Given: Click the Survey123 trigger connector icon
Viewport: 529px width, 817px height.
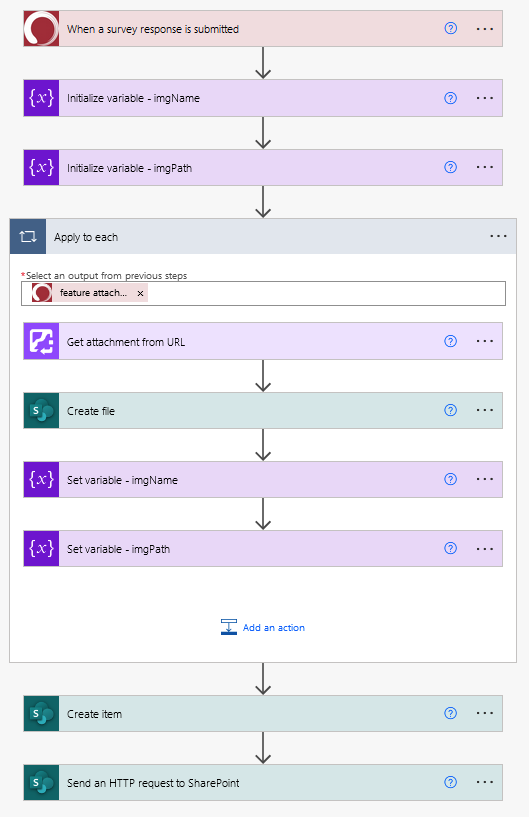Looking at the screenshot, I should click(x=41, y=29).
